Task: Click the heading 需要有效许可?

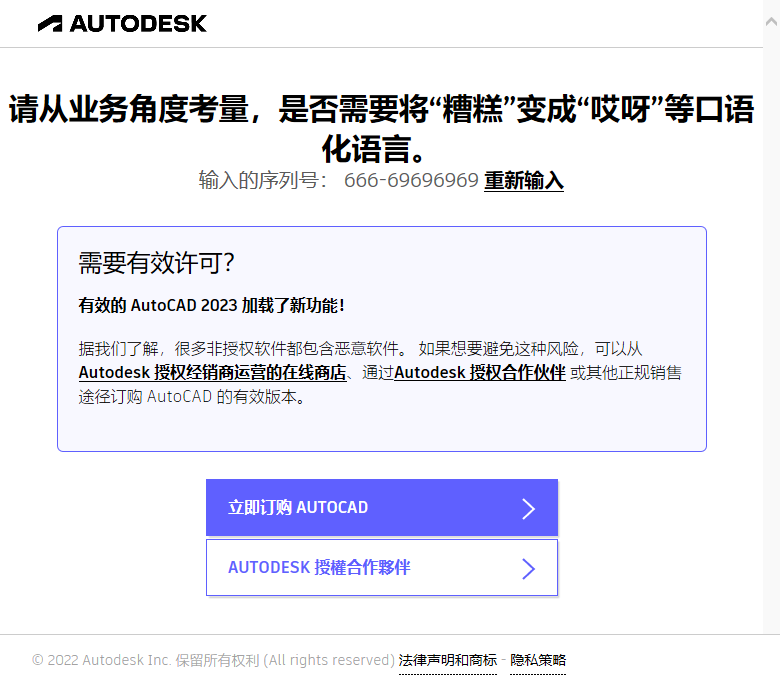Action: tap(156, 263)
